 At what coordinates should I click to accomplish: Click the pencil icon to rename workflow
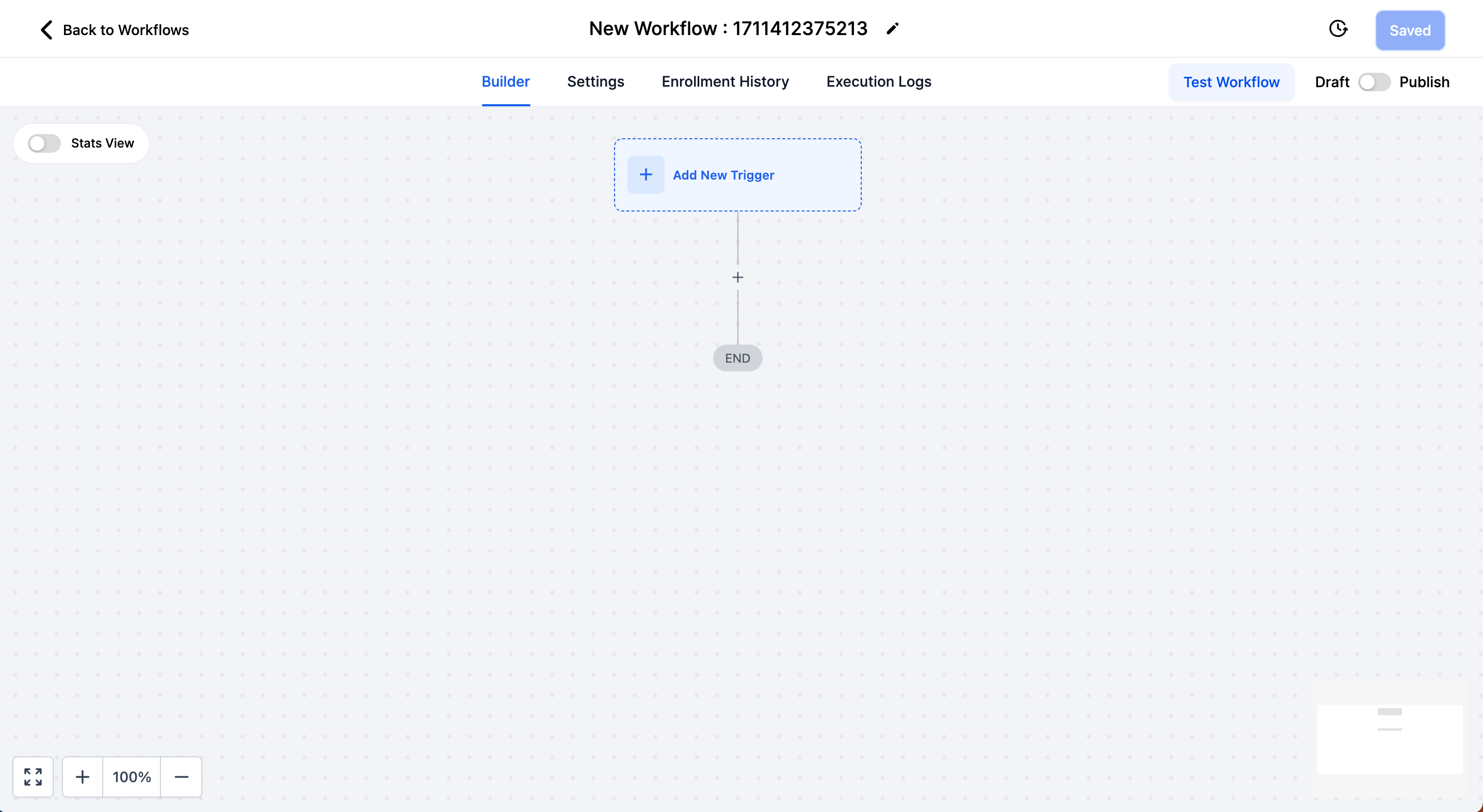click(892, 29)
